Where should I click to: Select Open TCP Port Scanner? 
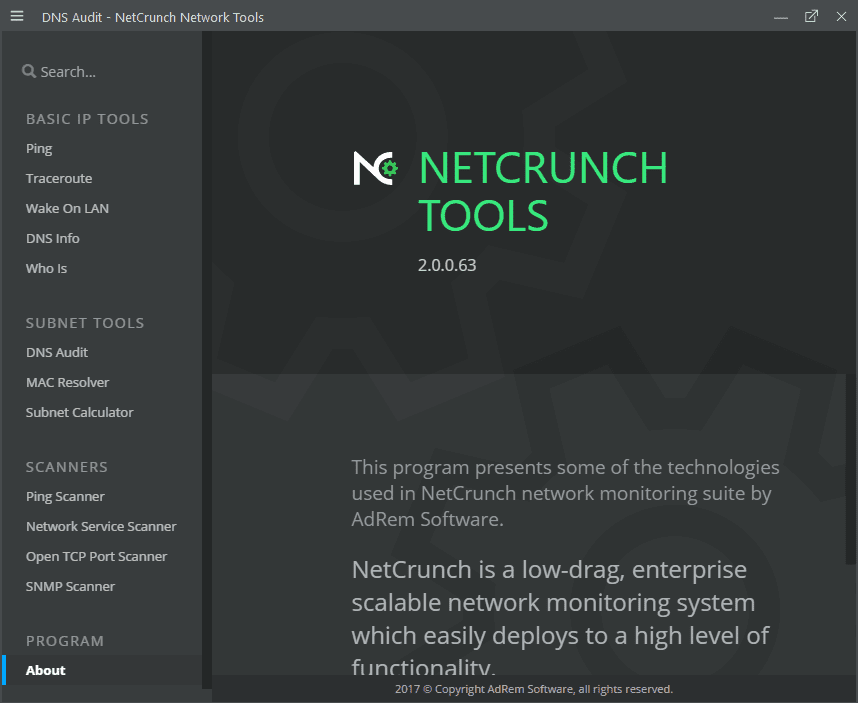tap(96, 556)
